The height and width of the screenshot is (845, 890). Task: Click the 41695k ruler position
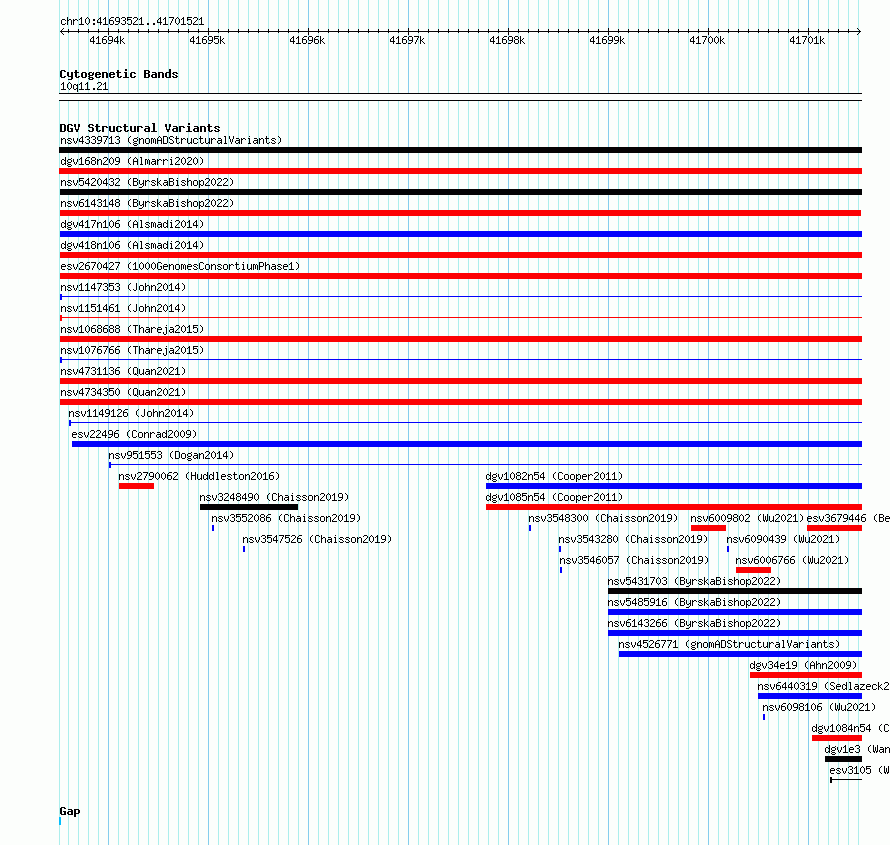coord(207,40)
